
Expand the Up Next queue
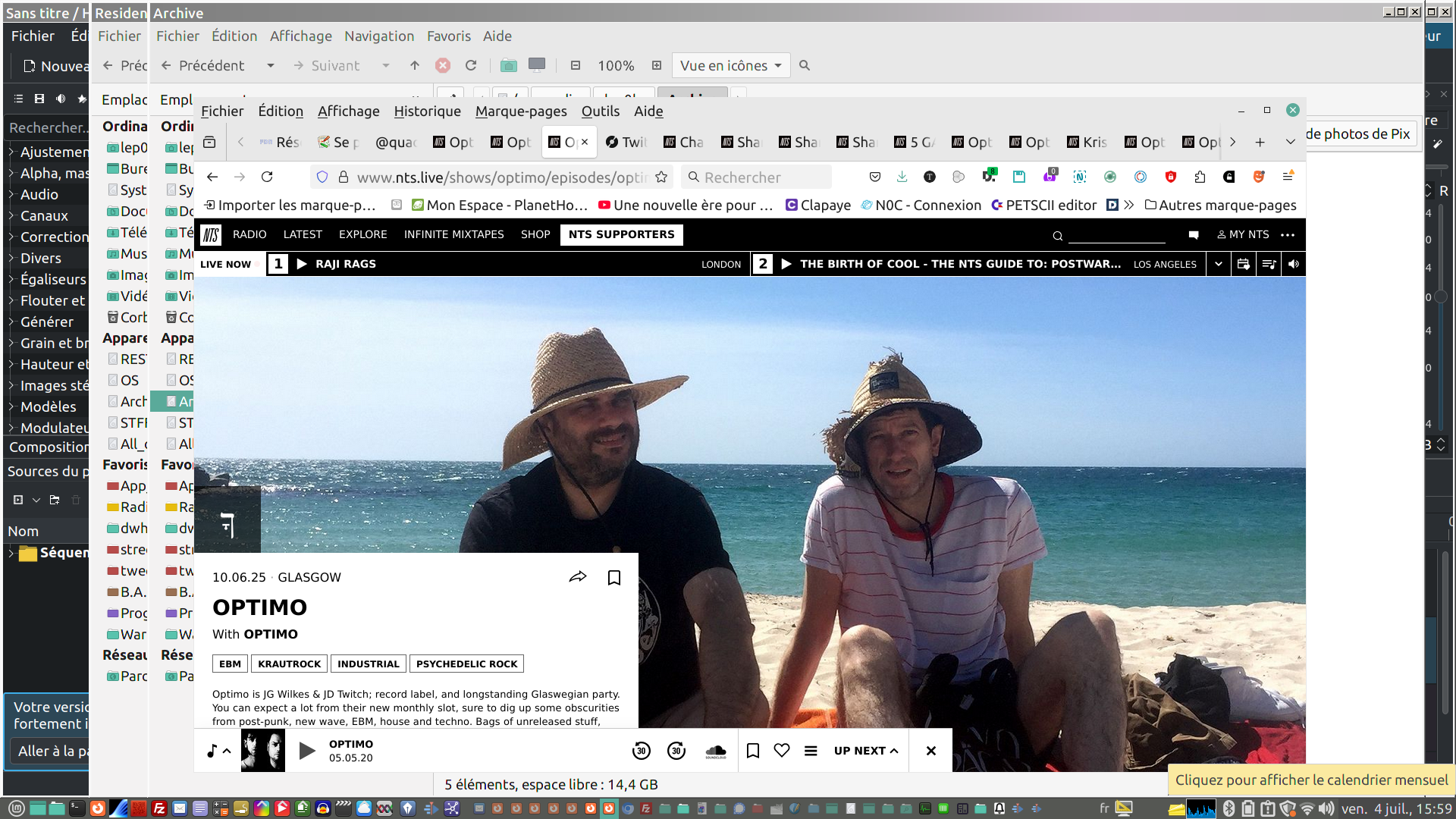point(866,751)
